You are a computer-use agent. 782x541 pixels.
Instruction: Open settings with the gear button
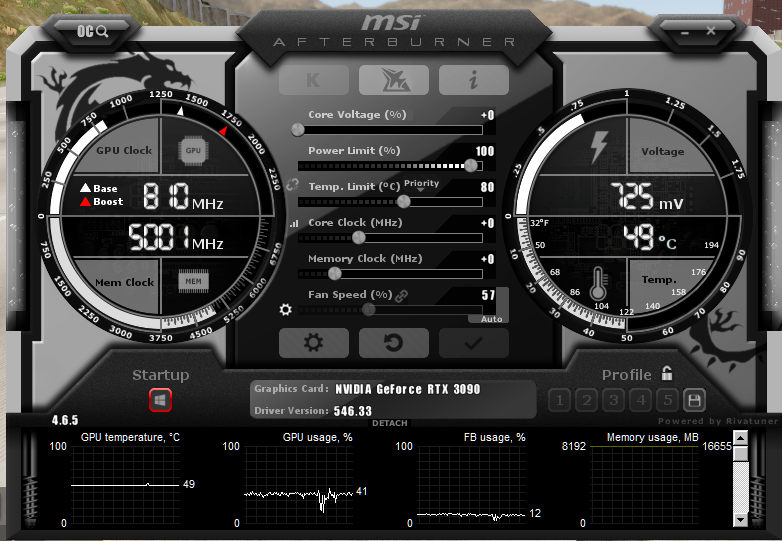[314, 343]
